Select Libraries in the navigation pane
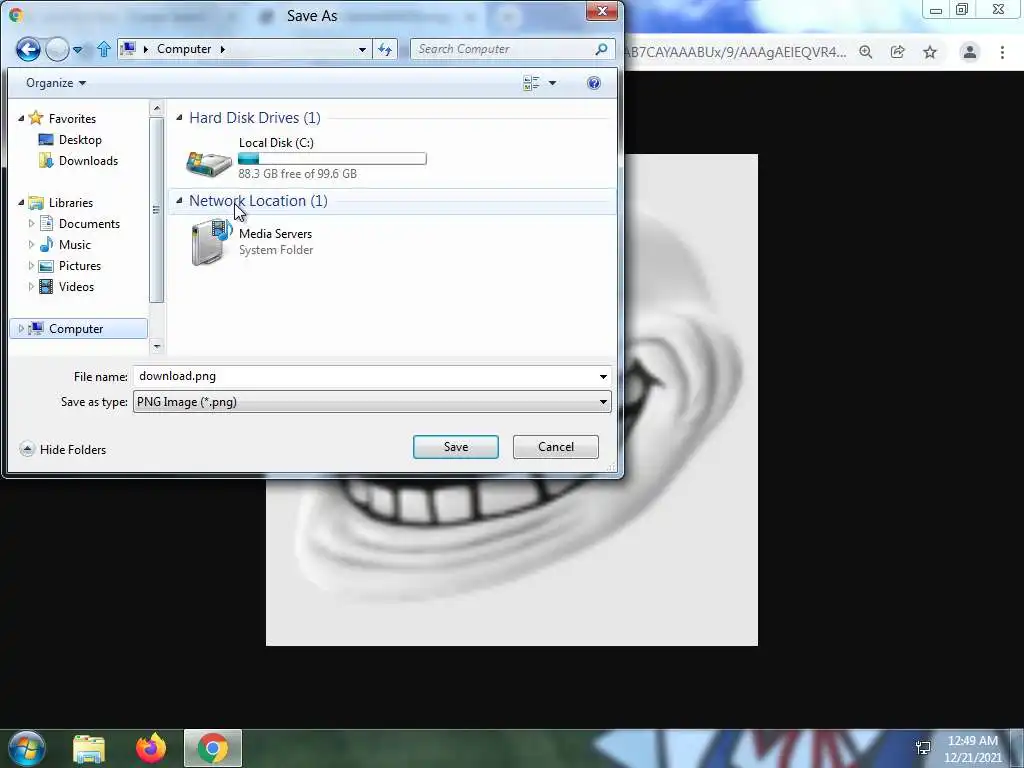Image resolution: width=1024 pixels, height=768 pixels. pyautogui.click(x=71, y=202)
